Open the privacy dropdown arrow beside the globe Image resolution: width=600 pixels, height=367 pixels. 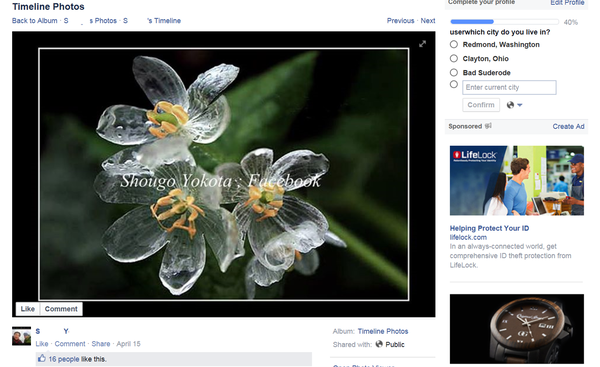[x=520, y=105]
